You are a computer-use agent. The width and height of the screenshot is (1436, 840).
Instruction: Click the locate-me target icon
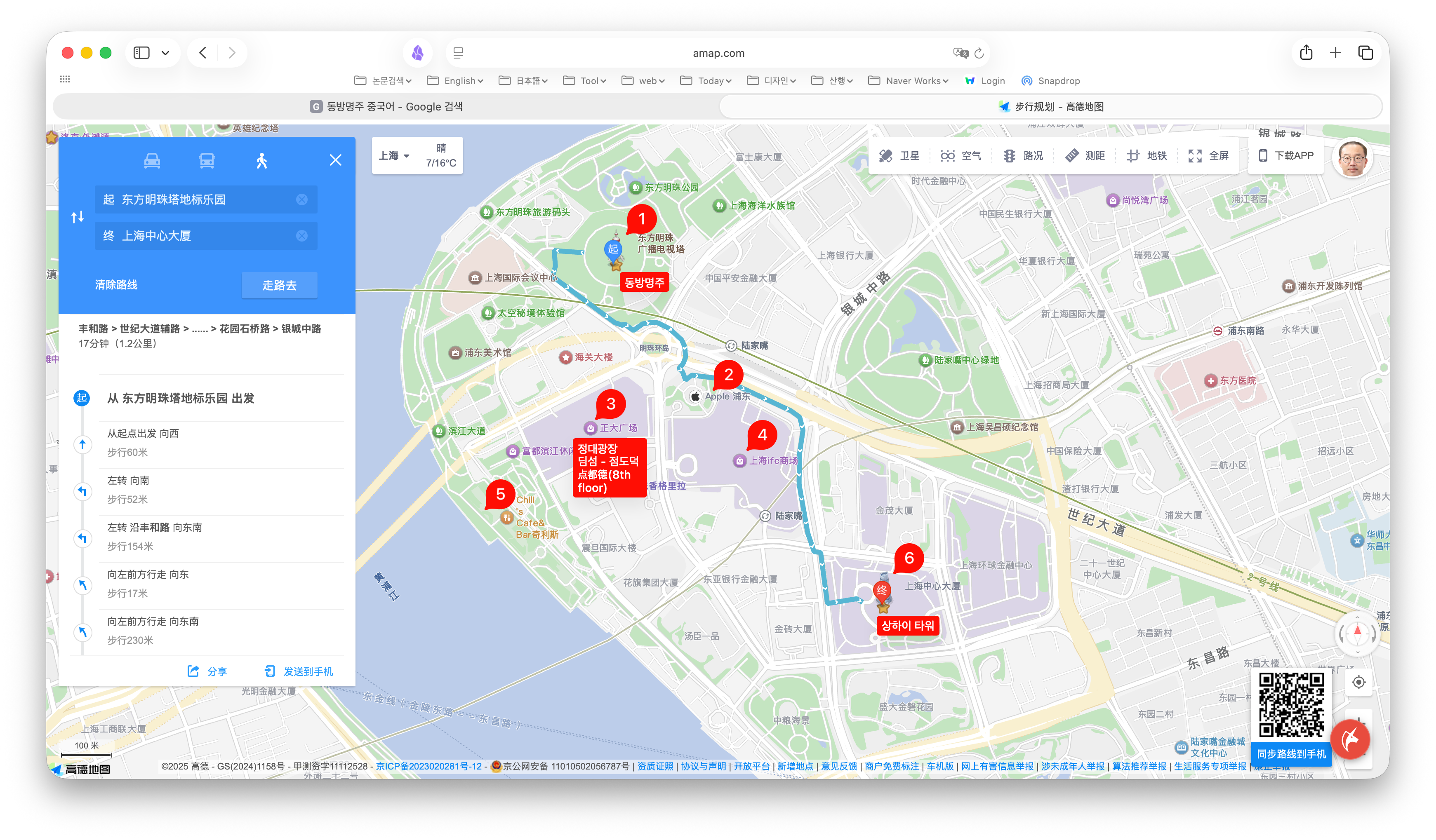click(1358, 682)
